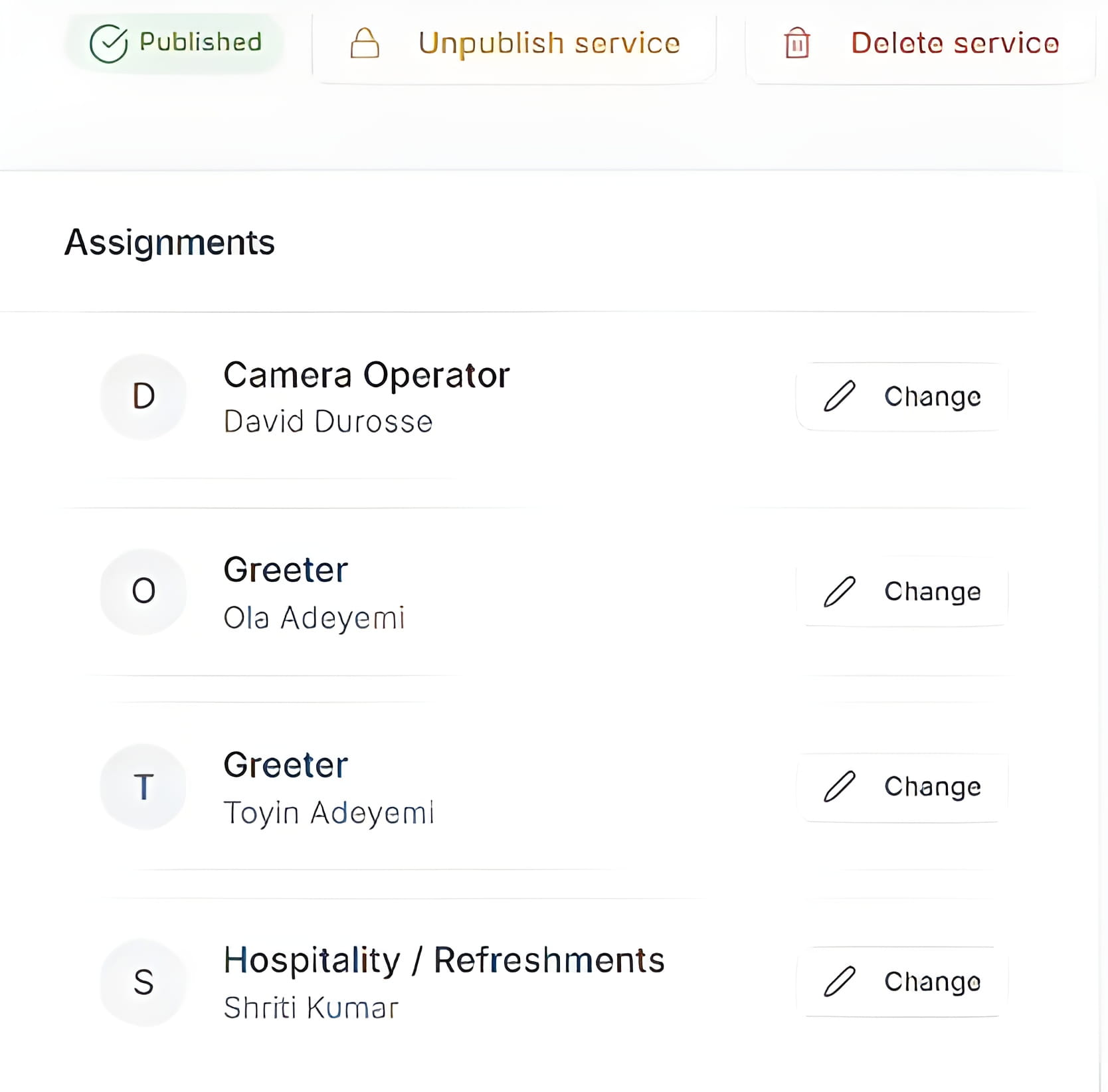Click the trash can icon for Delete service
Screen dimensions: 1108x1092
[x=796, y=43]
